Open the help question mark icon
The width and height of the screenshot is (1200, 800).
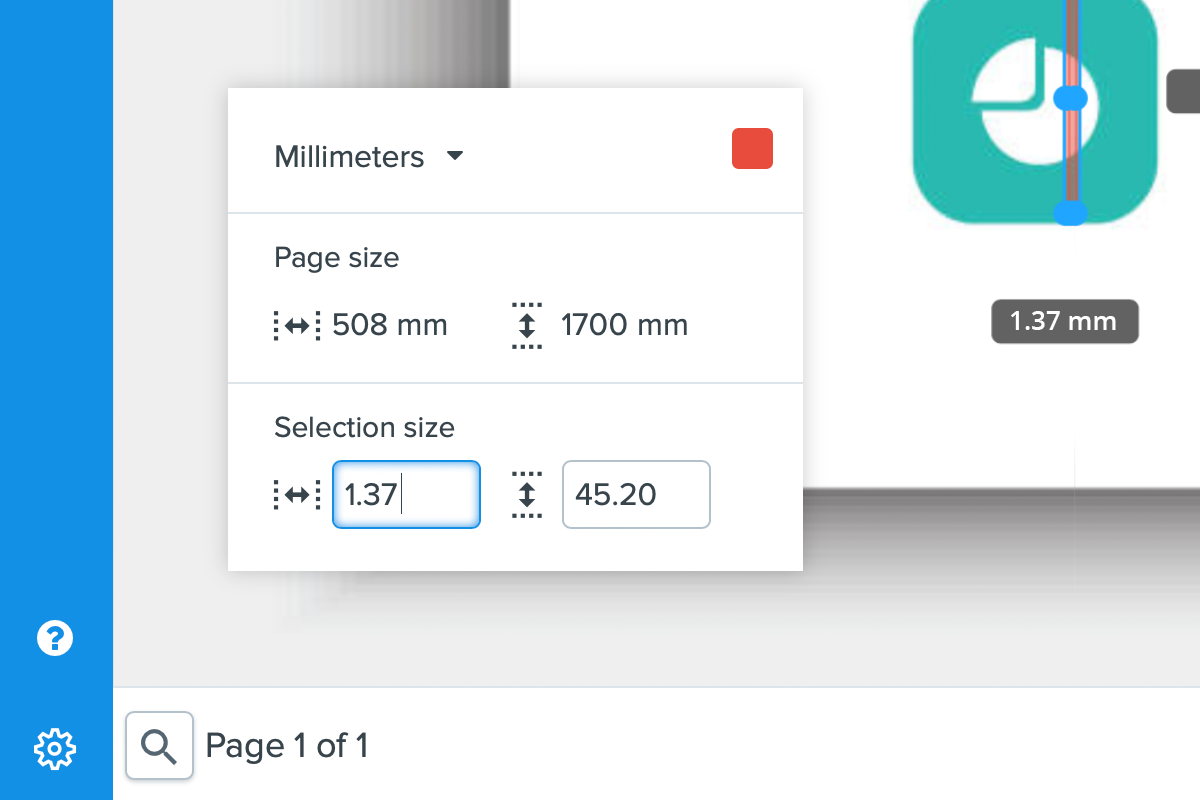[55, 637]
